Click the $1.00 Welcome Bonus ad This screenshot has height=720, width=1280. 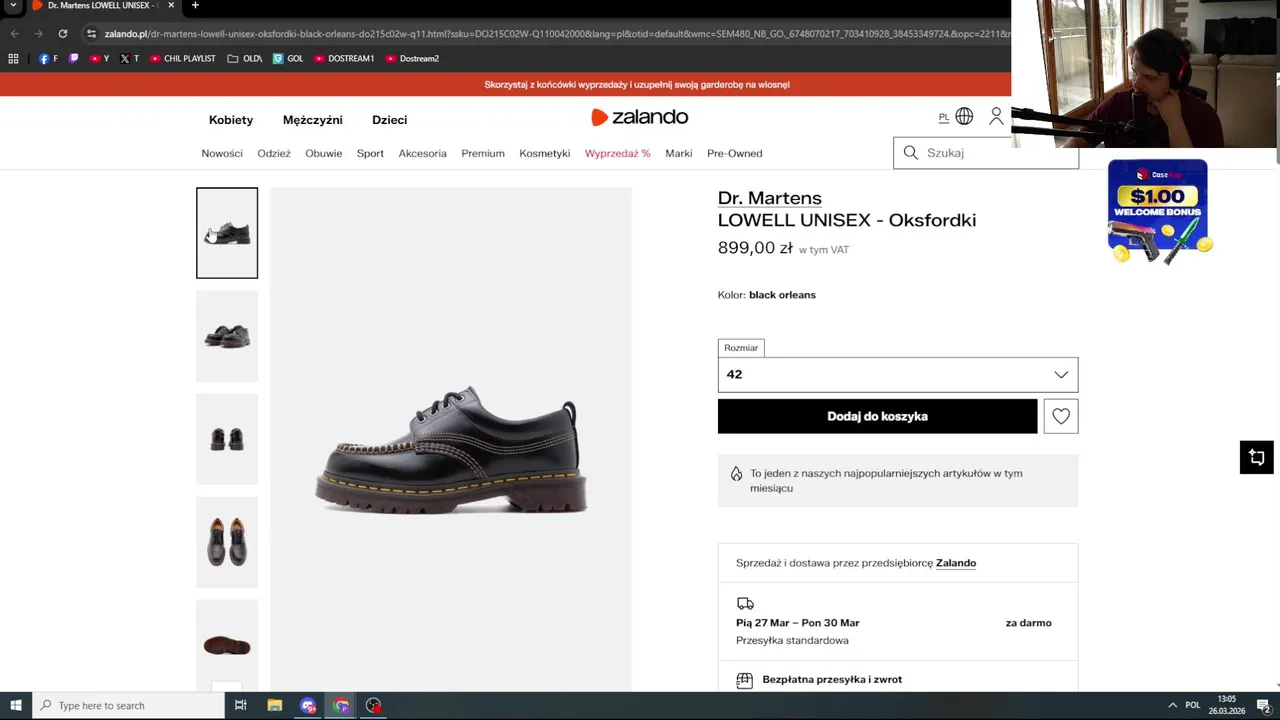(x=1158, y=211)
